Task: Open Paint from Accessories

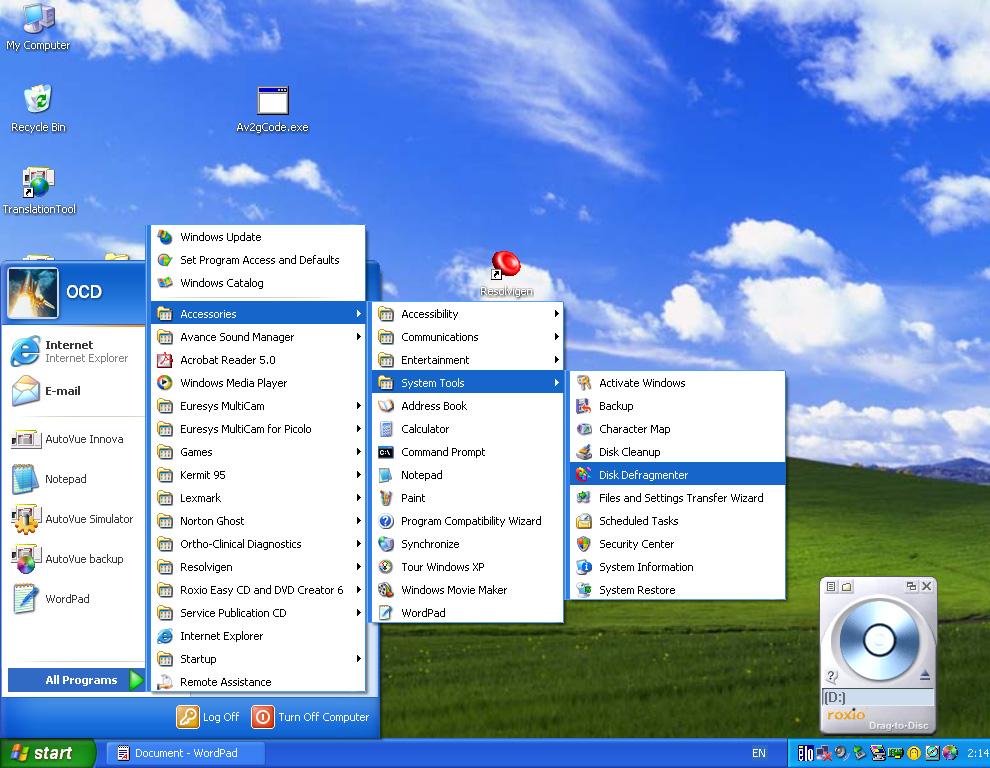Action: [468, 498]
